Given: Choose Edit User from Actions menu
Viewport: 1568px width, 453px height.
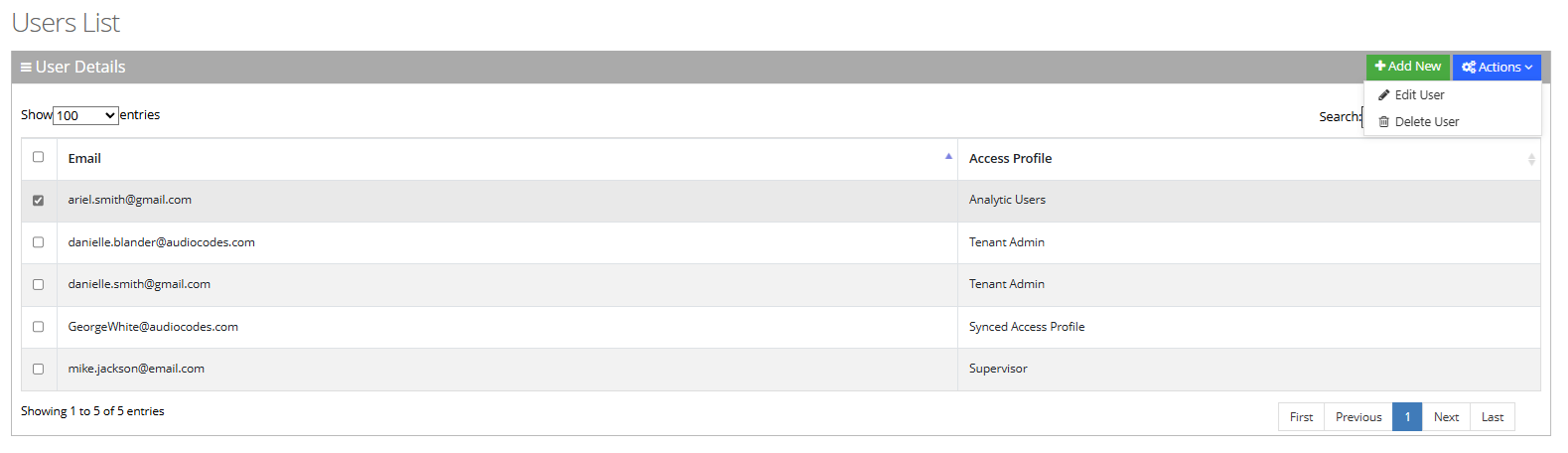Looking at the screenshot, I should [1419, 95].
